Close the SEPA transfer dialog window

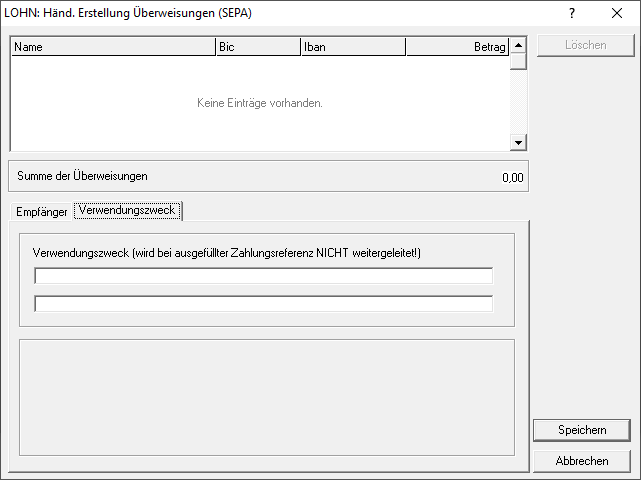[616, 13]
